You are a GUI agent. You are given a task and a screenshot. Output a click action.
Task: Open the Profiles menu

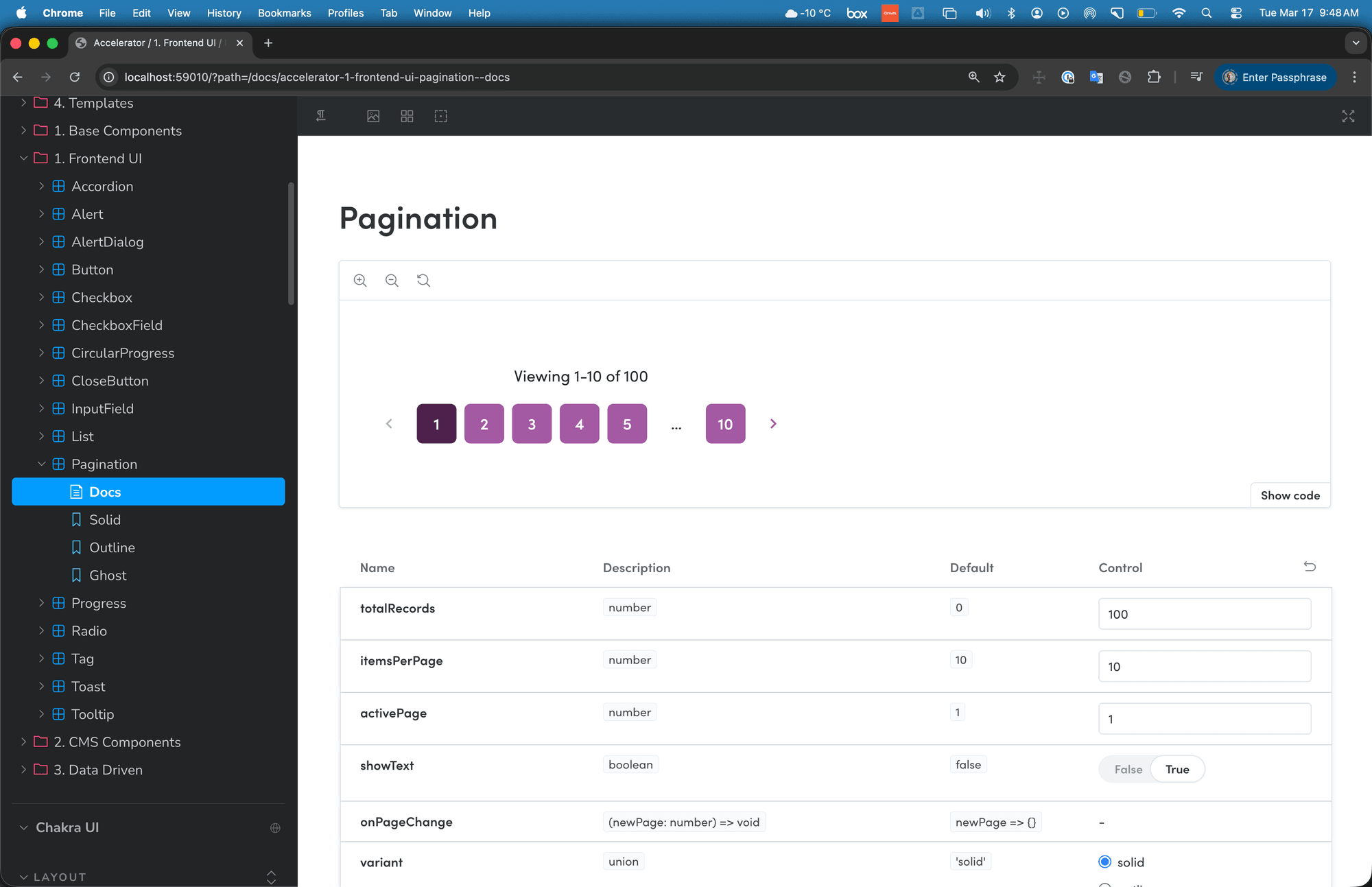tap(346, 13)
